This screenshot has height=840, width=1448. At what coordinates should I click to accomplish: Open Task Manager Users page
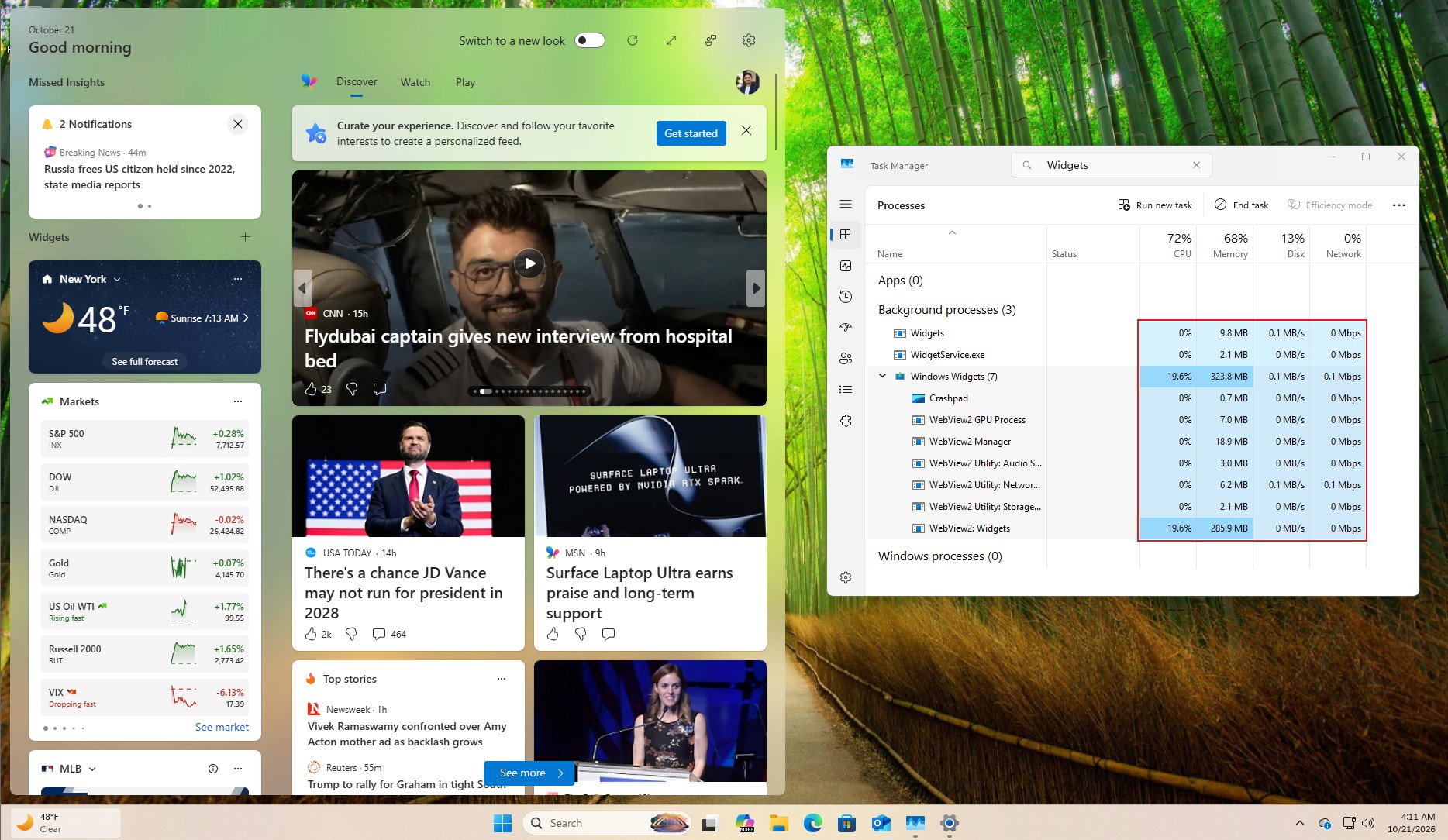(846, 359)
